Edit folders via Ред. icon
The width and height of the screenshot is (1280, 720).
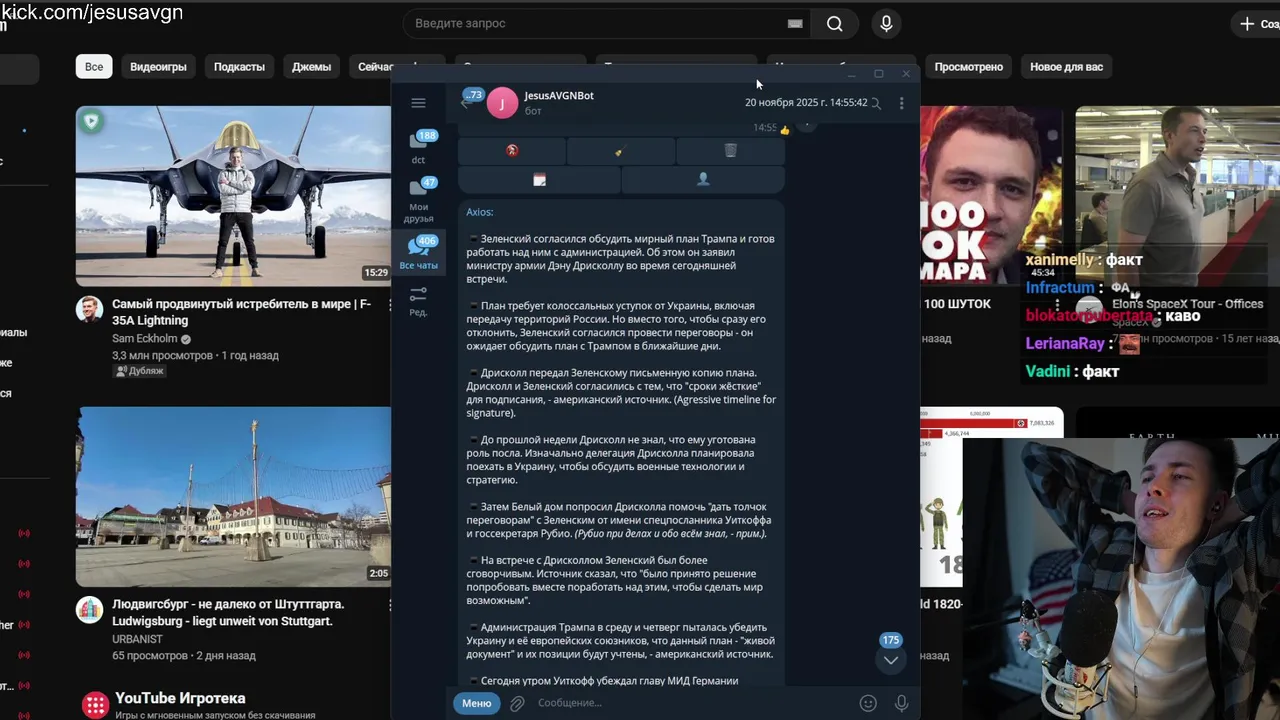(x=419, y=300)
